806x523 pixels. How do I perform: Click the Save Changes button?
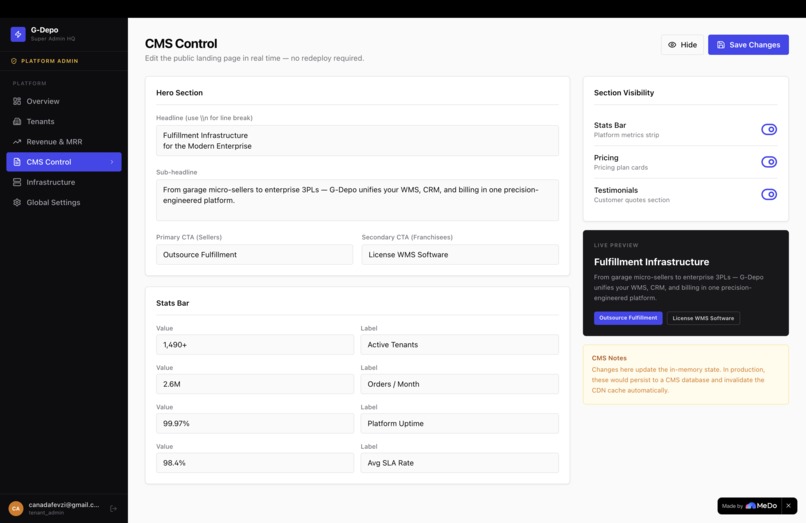click(748, 45)
